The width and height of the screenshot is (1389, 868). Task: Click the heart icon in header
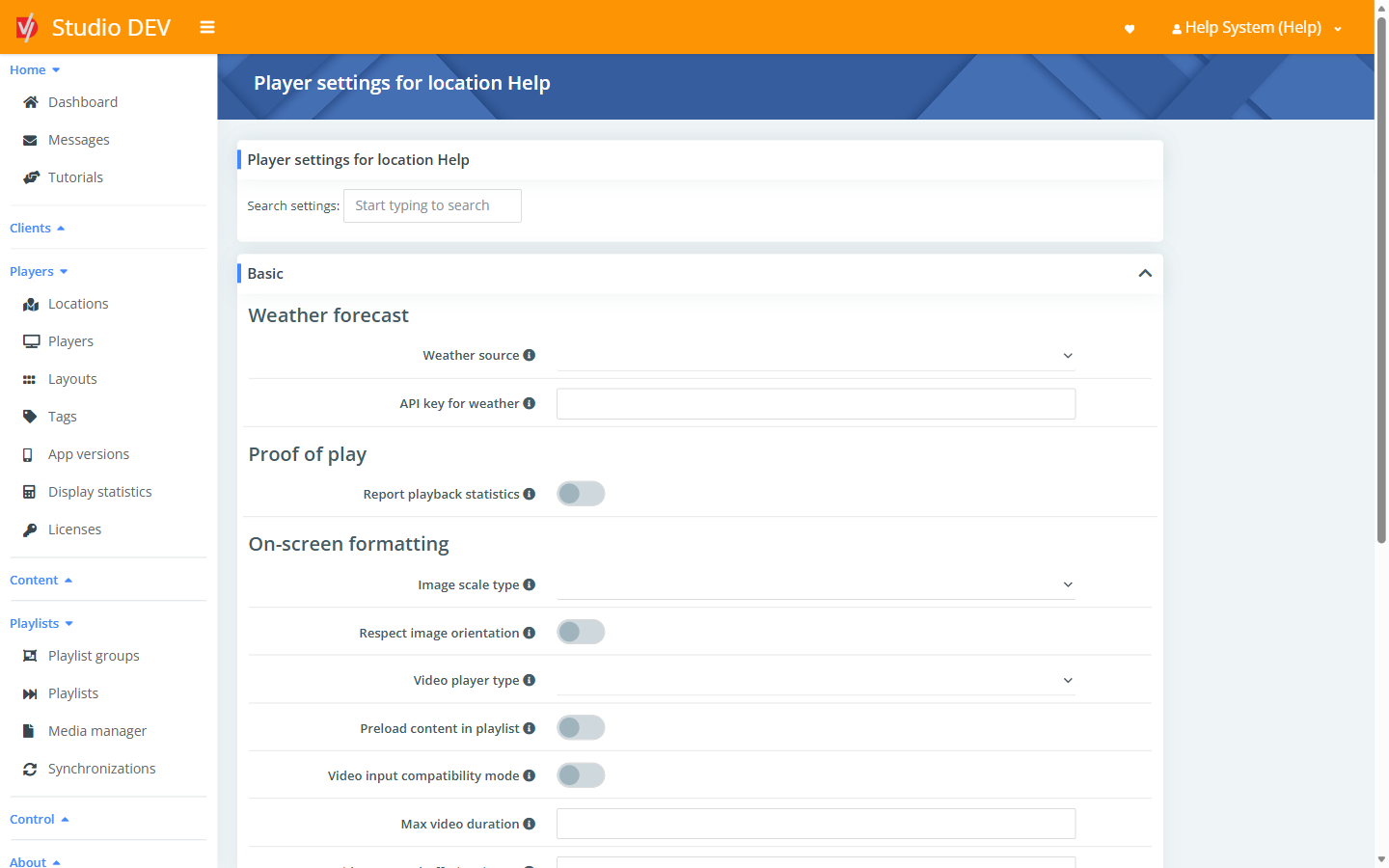[x=1130, y=29]
